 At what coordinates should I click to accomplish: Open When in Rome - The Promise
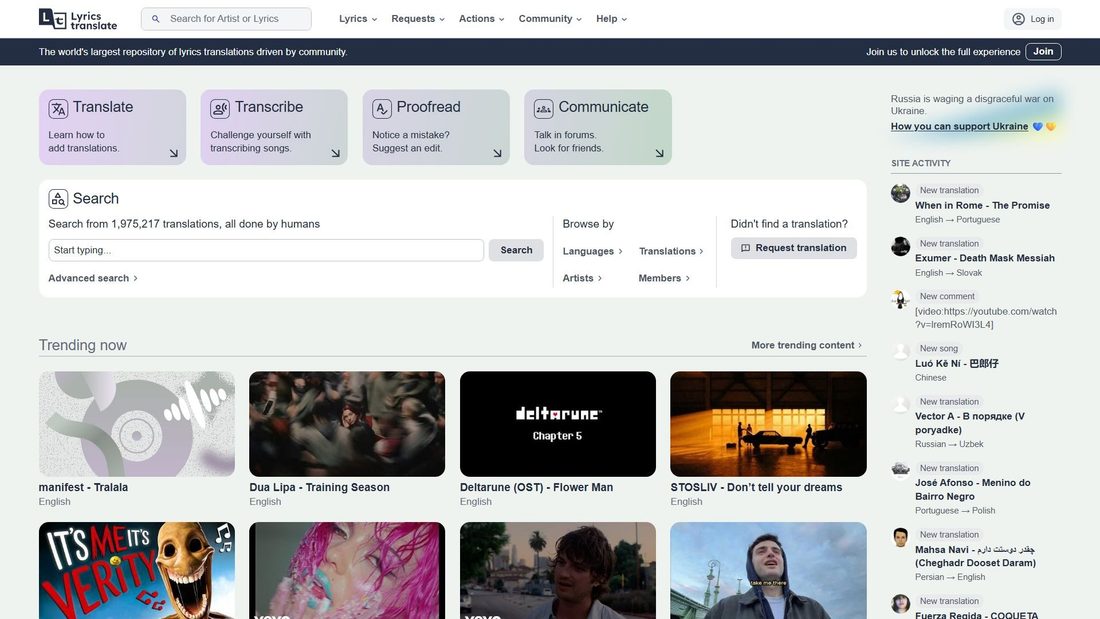point(982,205)
